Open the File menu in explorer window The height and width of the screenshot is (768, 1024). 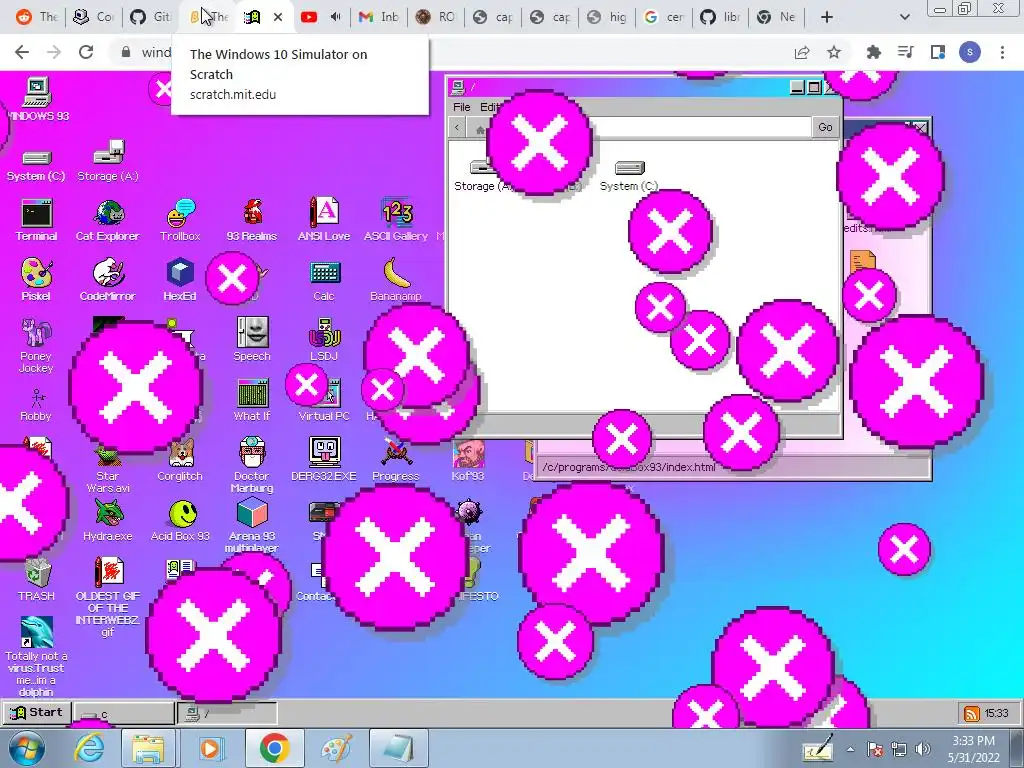tap(461, 107)
